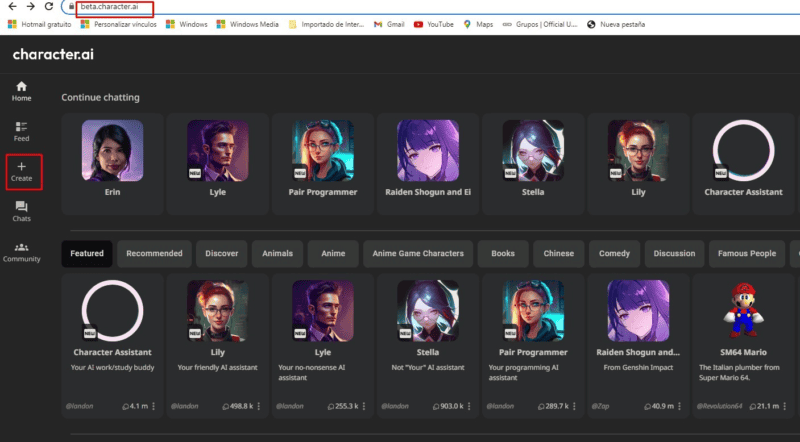This screenshot has width=800, height=442.
Task: Continue chatting with Lyle
Action: 218,163
